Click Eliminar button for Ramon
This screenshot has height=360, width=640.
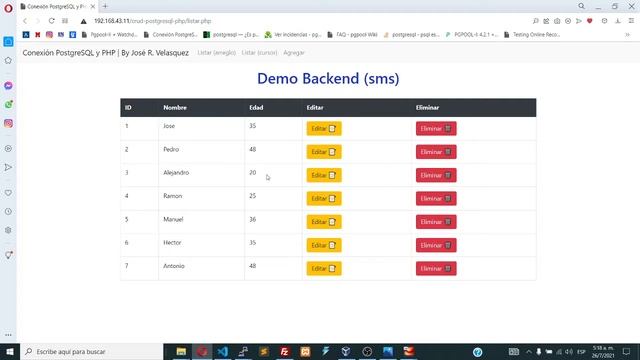(436, 198)
